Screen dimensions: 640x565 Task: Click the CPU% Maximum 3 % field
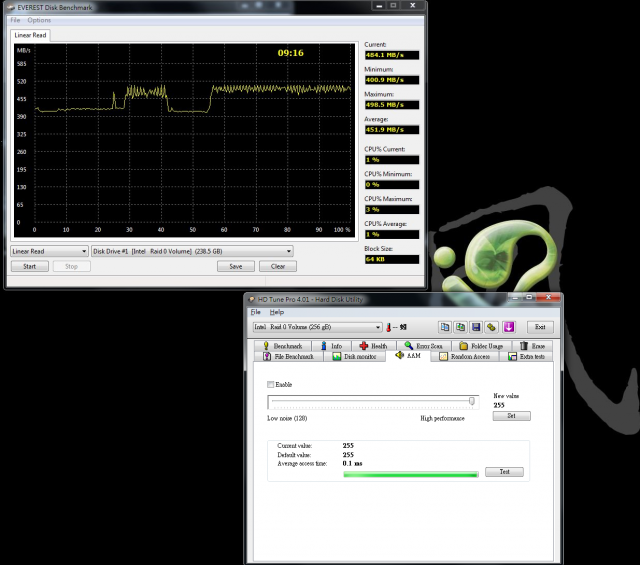click(x=392, y=209)
